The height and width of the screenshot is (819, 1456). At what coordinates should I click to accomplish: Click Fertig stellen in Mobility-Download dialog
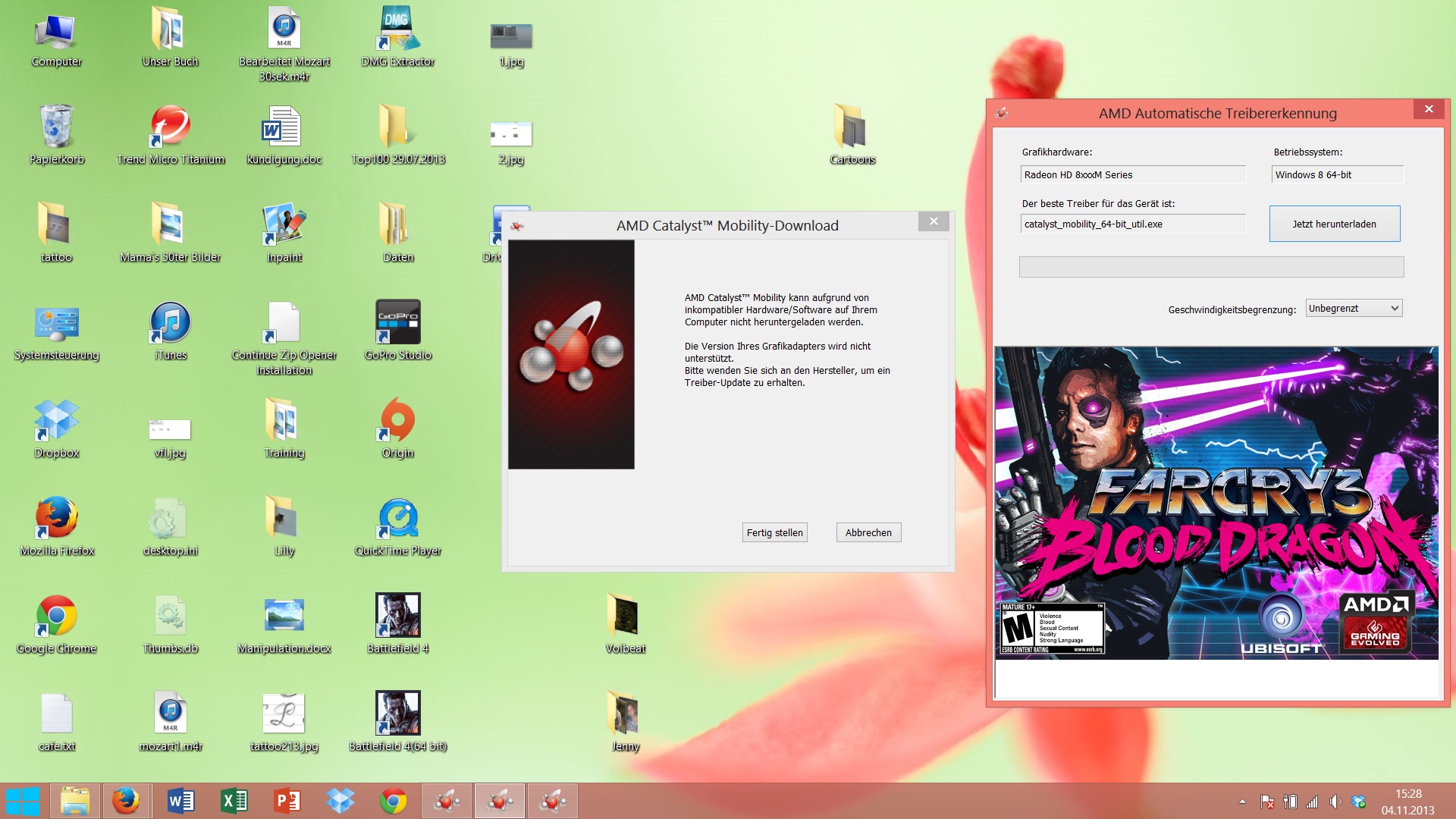click(x=774, y=532)
